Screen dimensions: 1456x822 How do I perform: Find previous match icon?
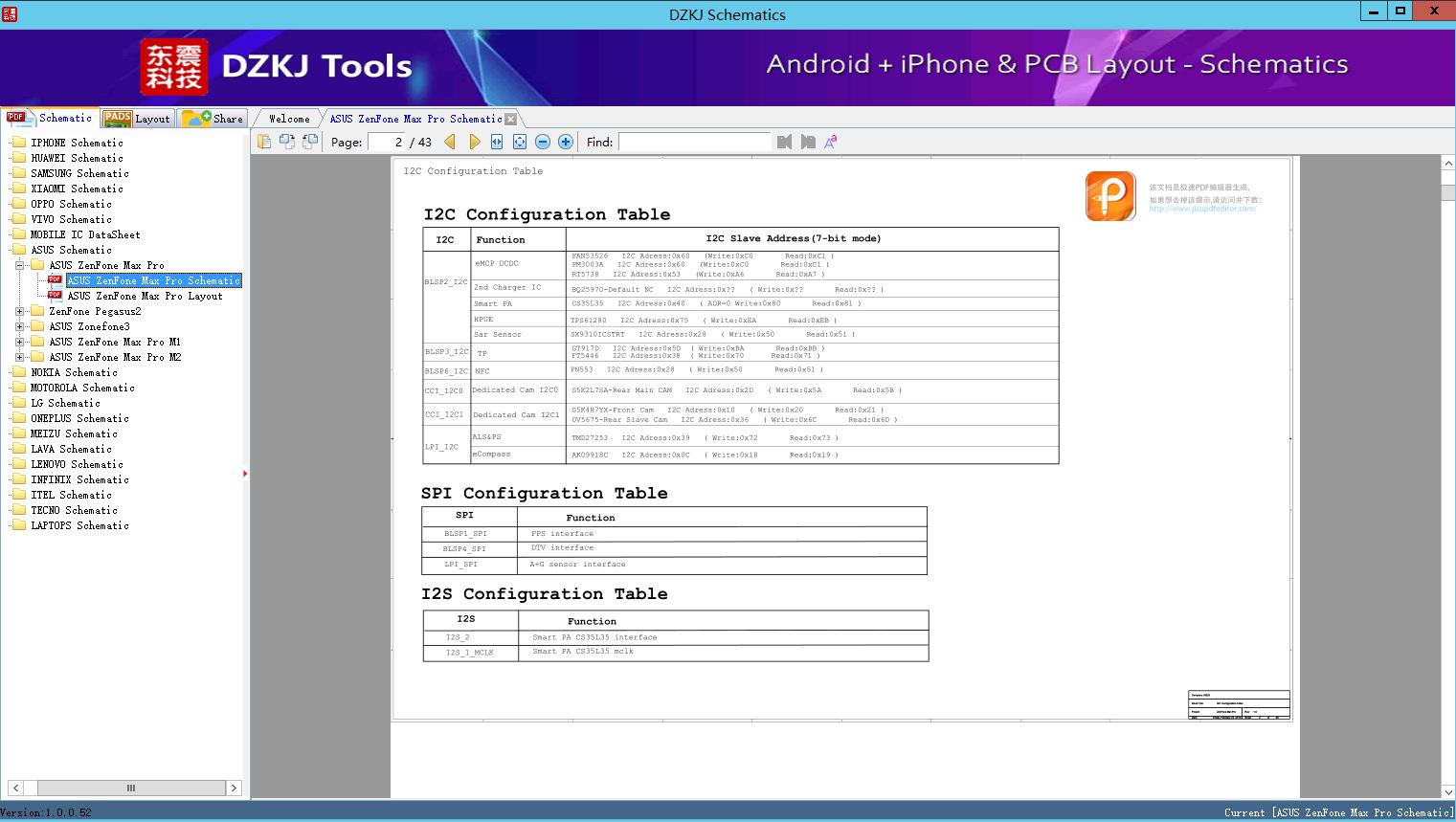point(785,142)
